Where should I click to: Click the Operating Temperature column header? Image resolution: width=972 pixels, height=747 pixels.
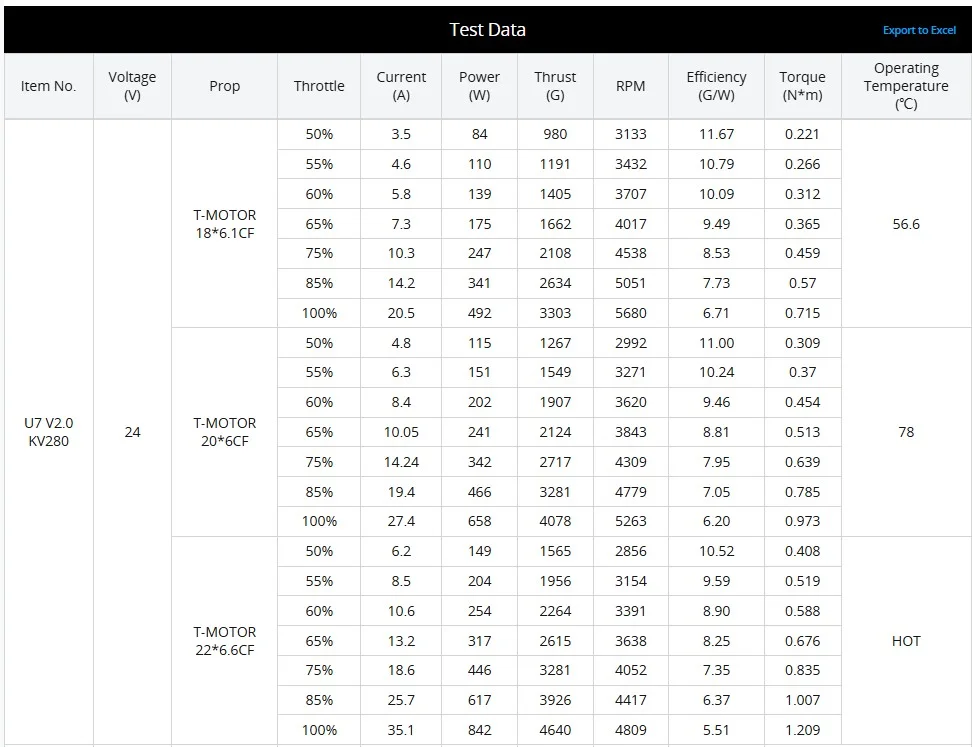click(x=906, y=86)
